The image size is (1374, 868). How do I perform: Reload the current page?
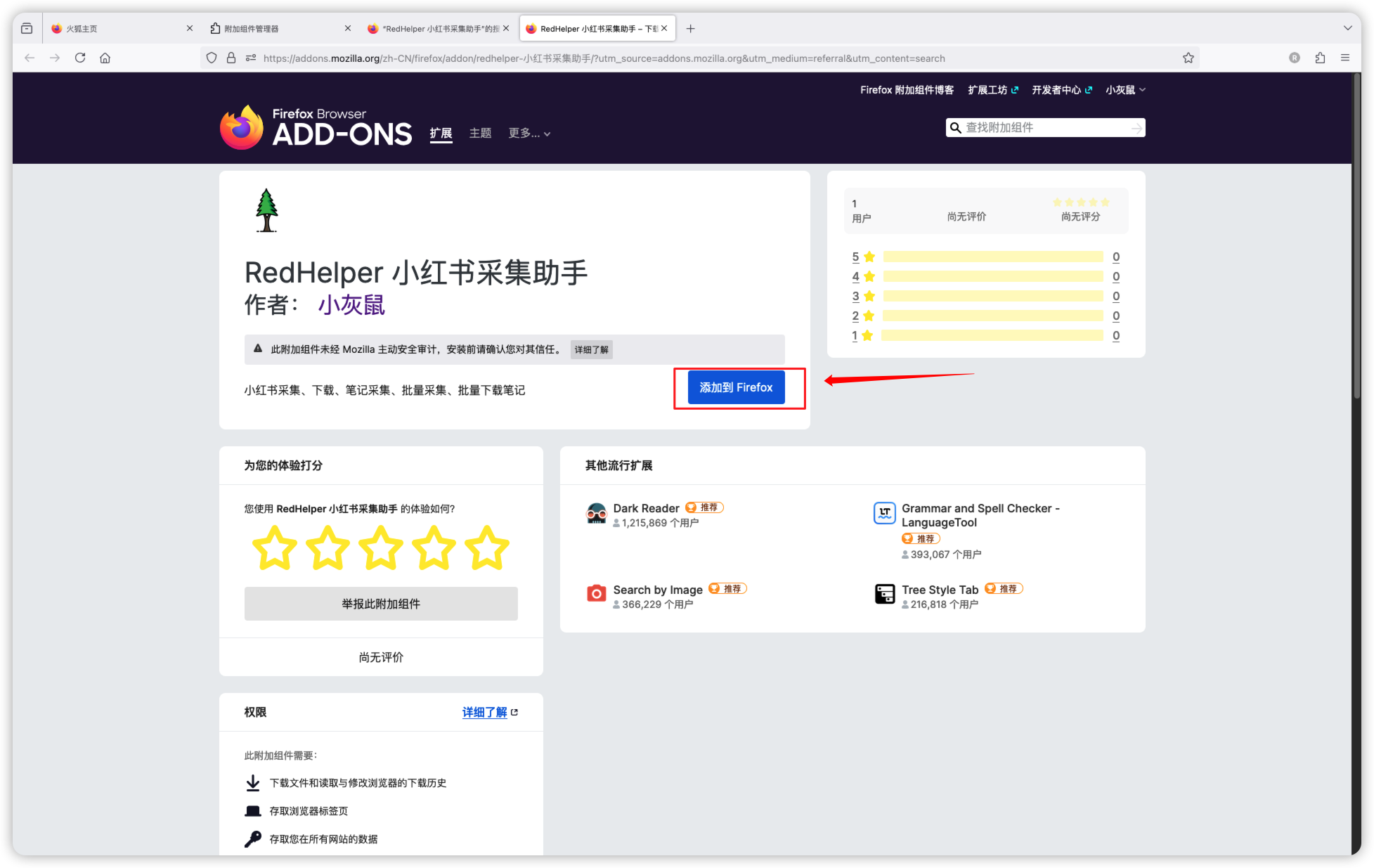(80, 58)
